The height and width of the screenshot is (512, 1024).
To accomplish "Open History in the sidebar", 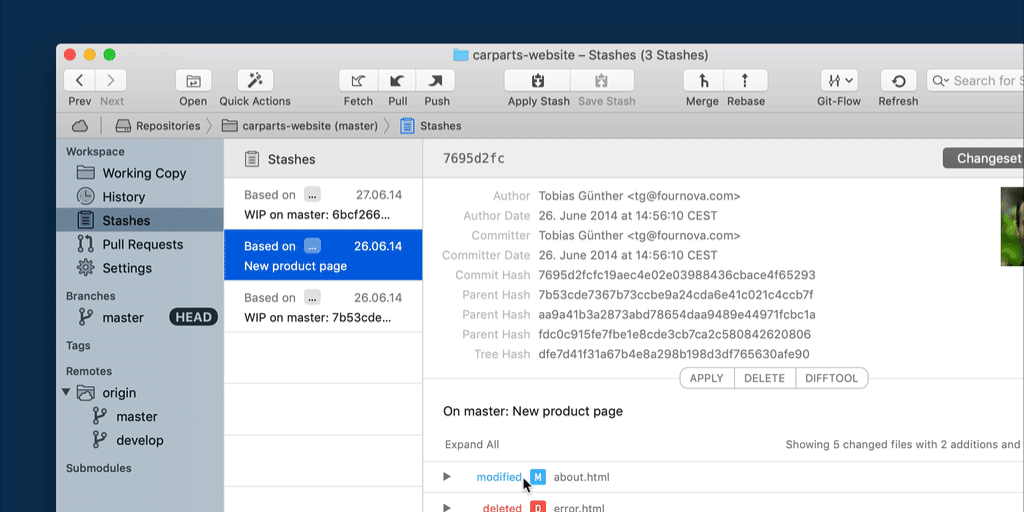I will coord(123,197).
